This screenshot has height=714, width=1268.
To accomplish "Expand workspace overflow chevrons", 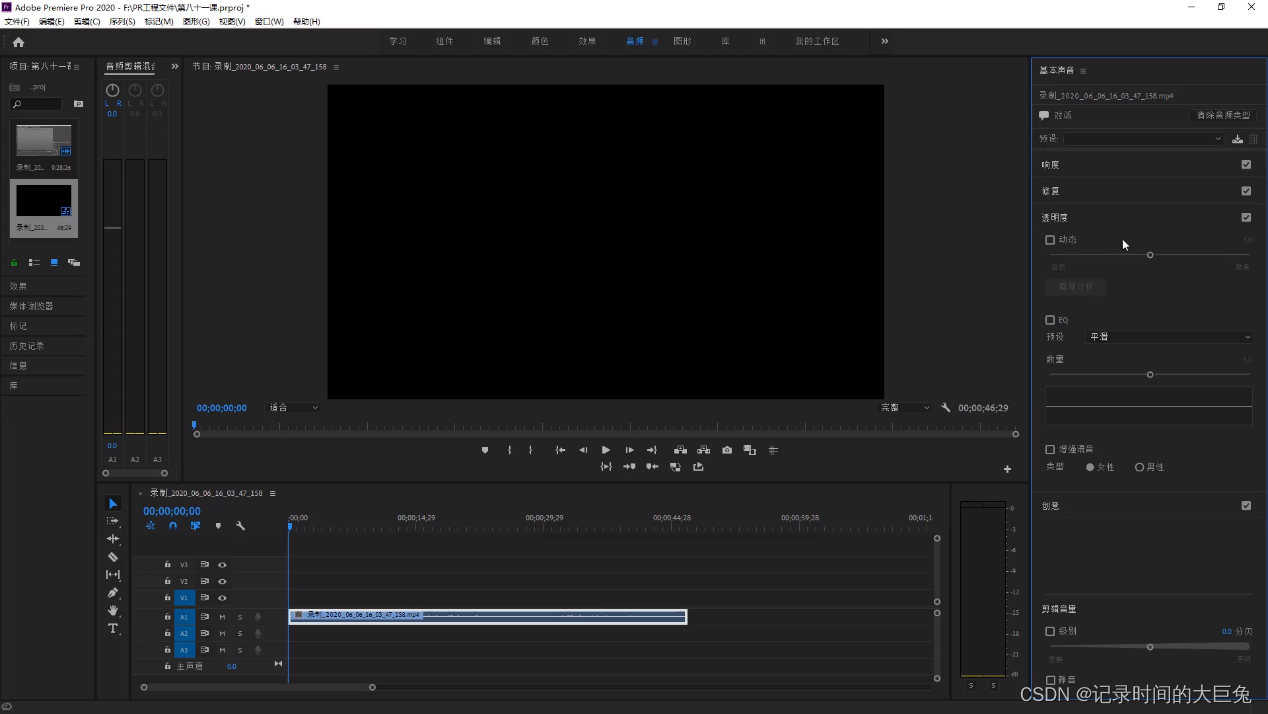I will (x=885, y=41).
